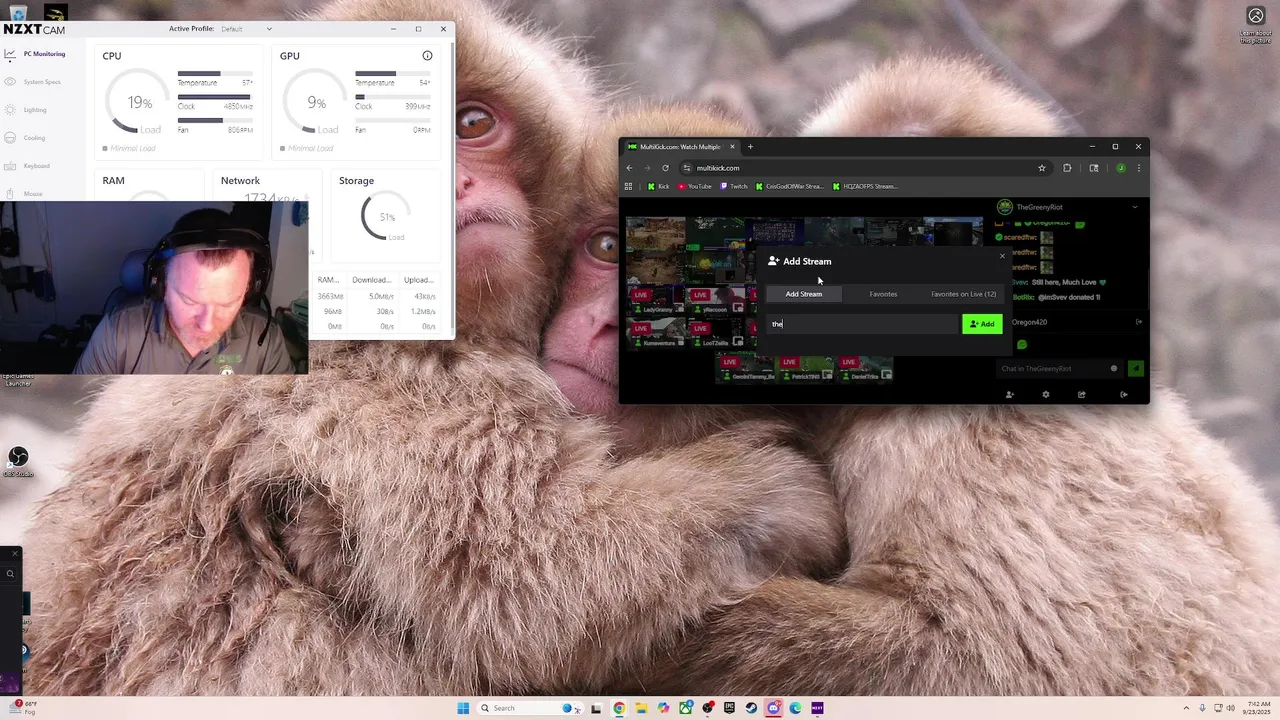Open the Chrome profile avatar
1280x720 pixels.
(1121, 168)
